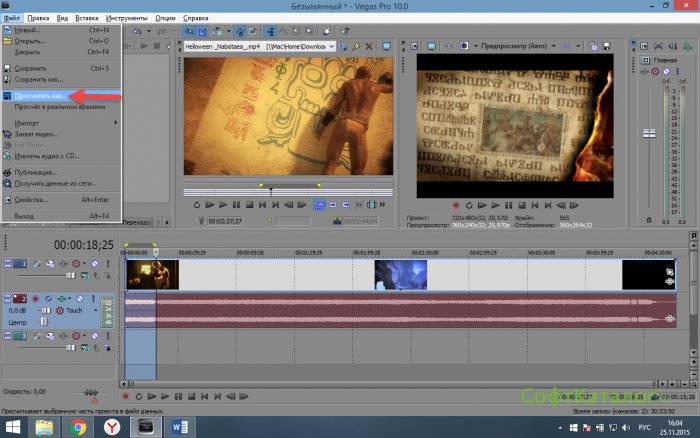Open Google Chrome from the taskbar
This screenshot has width=700, height=438.
78,427
